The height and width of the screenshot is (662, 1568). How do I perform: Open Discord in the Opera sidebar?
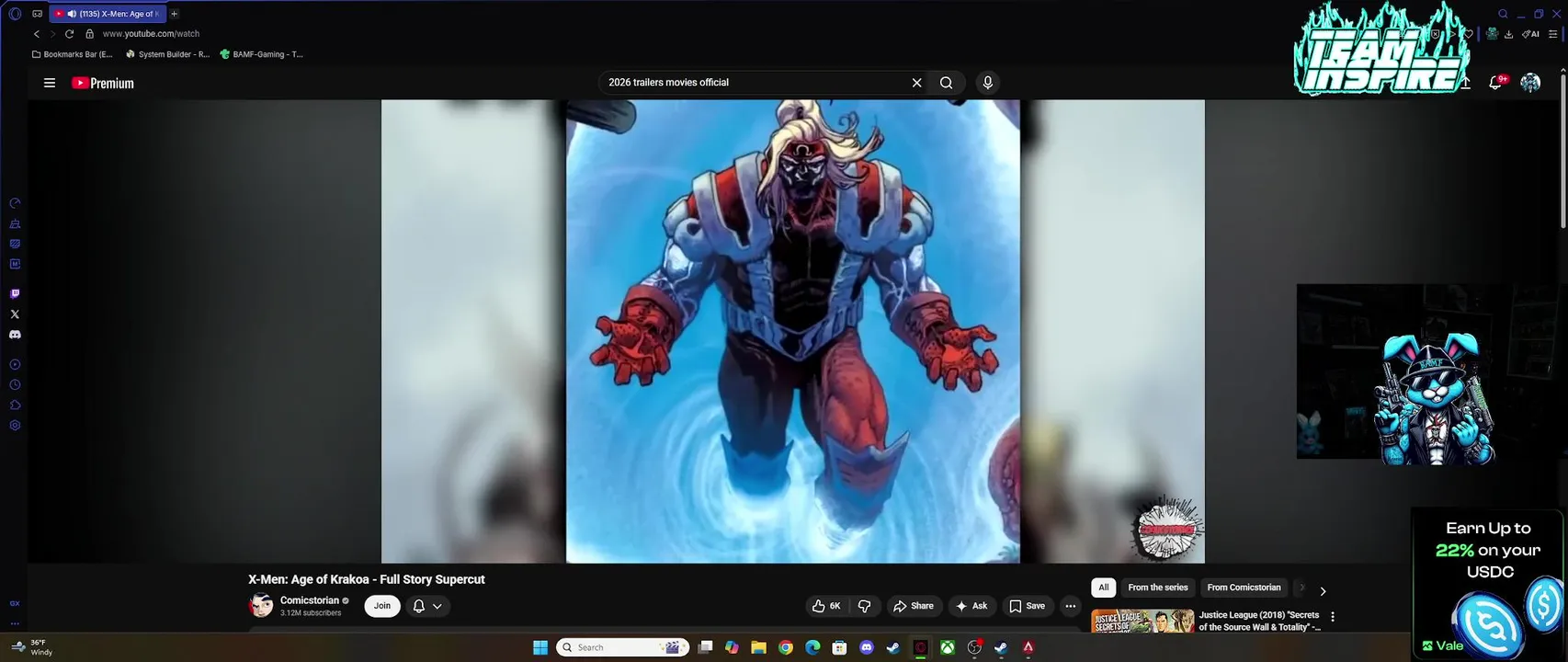point(15,335)
